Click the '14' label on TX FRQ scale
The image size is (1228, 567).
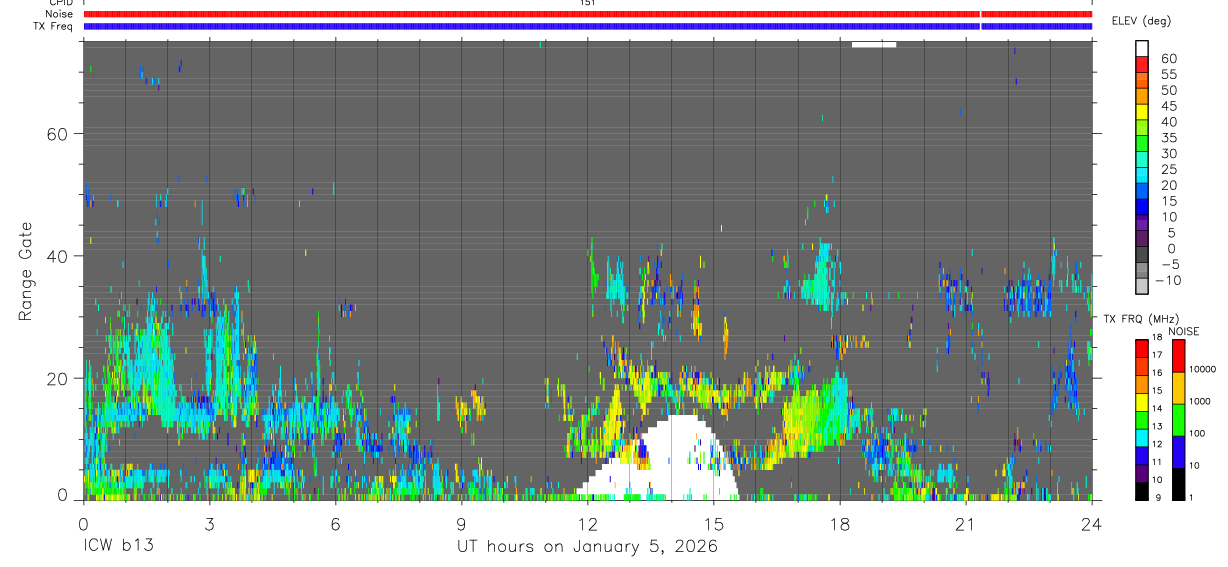tap(1159, 408)
